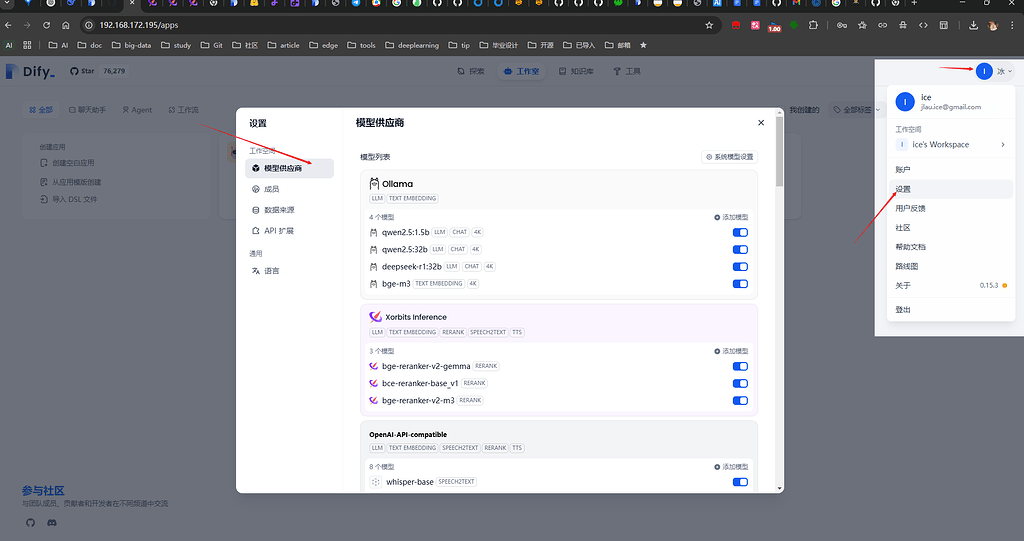Image resolution: width=1024 pixels, height=541 pixels.
Task: Go to the browser home page
Action: tap(65, 25)
